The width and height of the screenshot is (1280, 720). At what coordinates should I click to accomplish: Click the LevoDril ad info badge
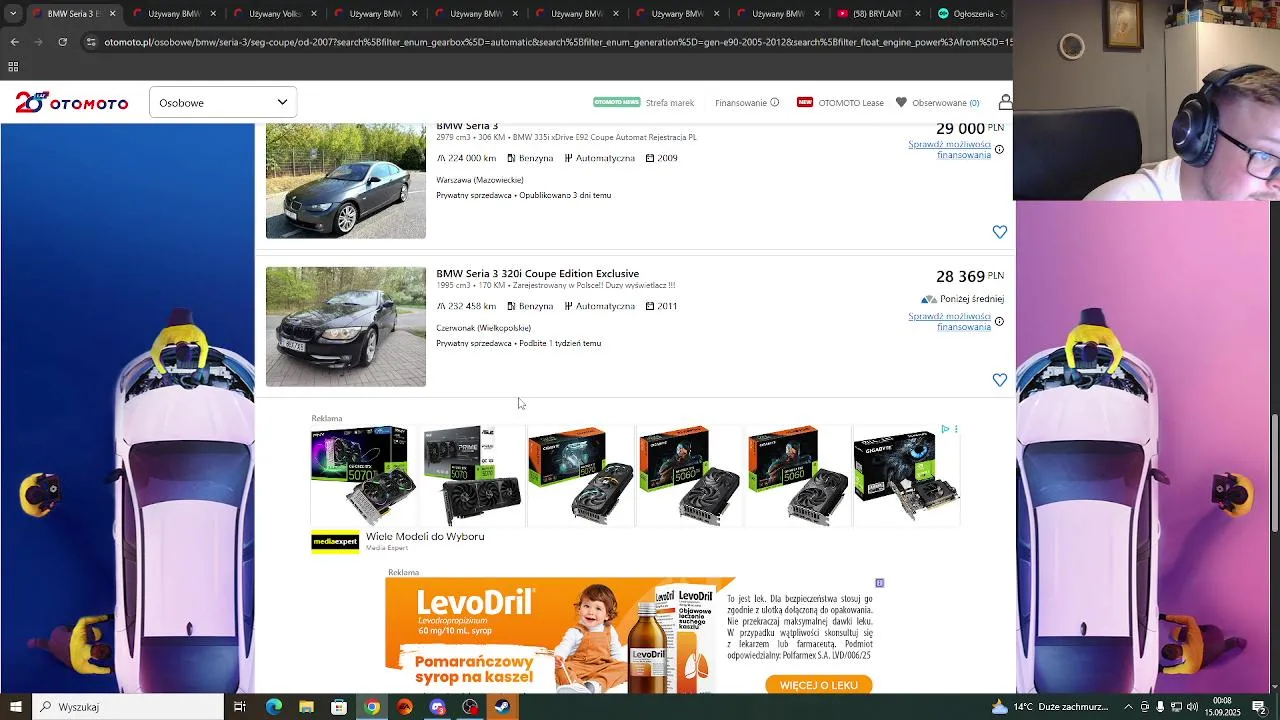click(879, 583)
